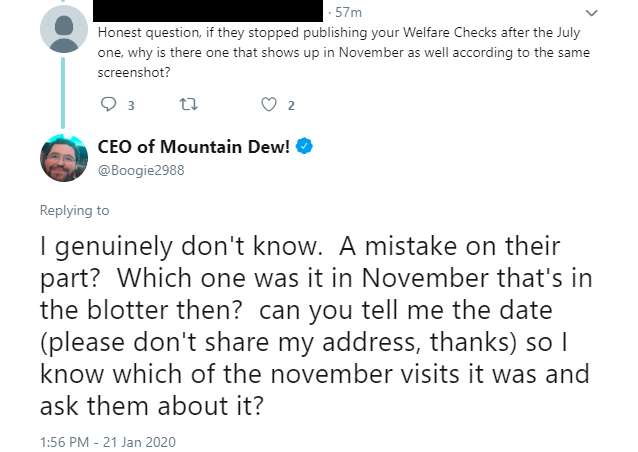Open the default gray avatar of the first commenter
This screenshot has height=452, width=638.
click(x=64, y=29)
